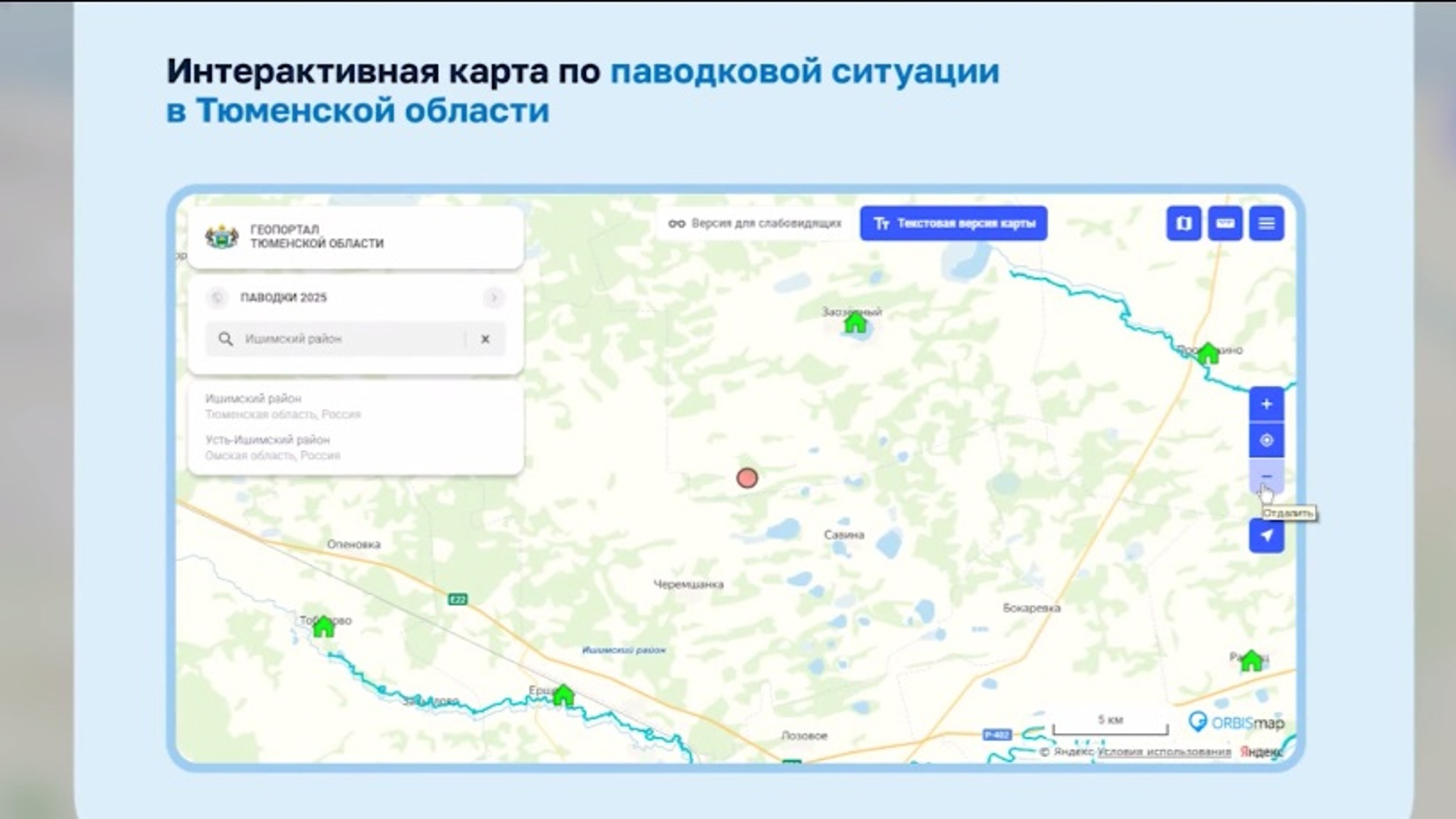Select the green house marker at Ершово

(563, 695)
